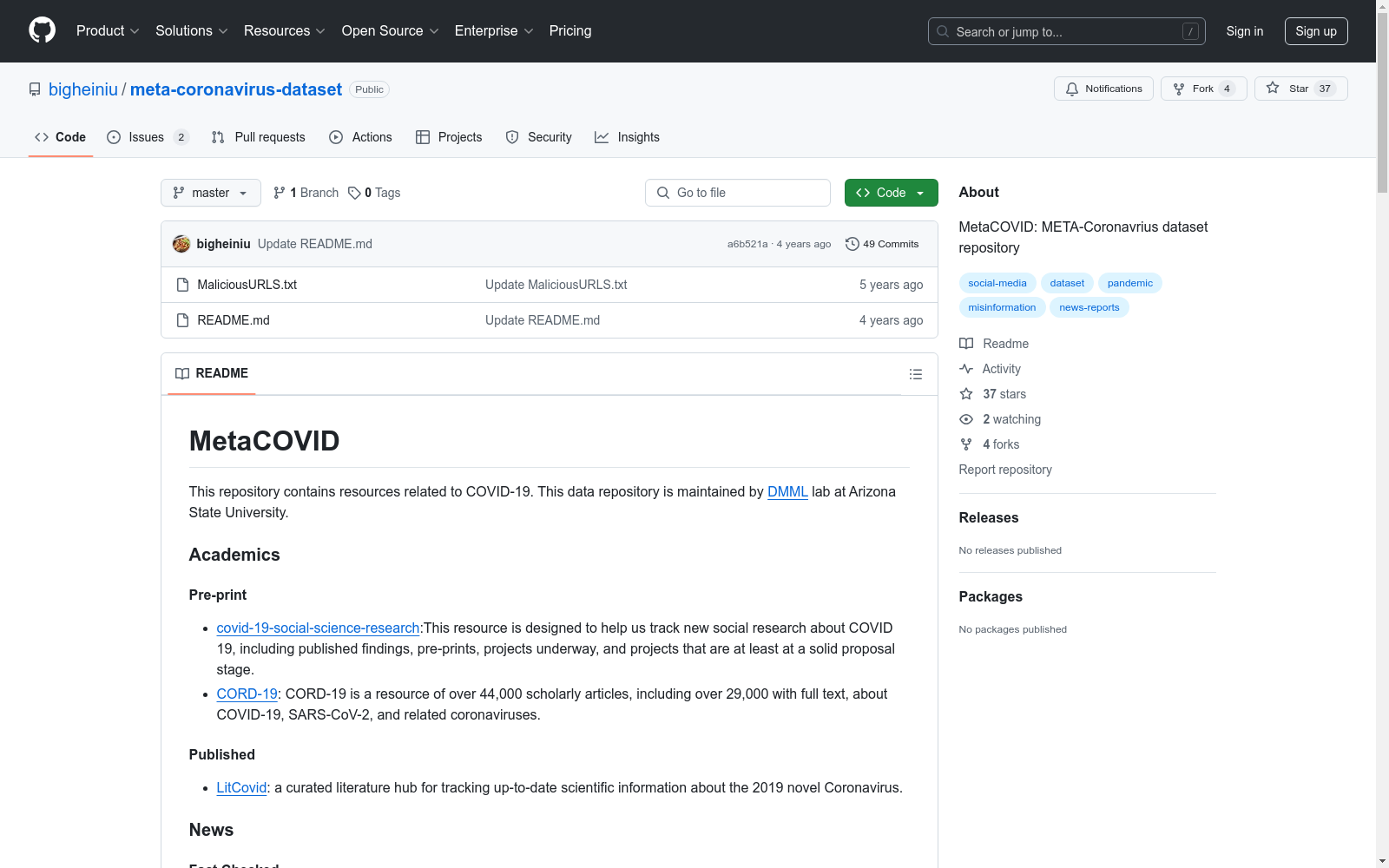Viewport: 1389px width, 868px height.
Task: Expand the Solutions menu
Action: pyautogui.click(x=192, y=31)
